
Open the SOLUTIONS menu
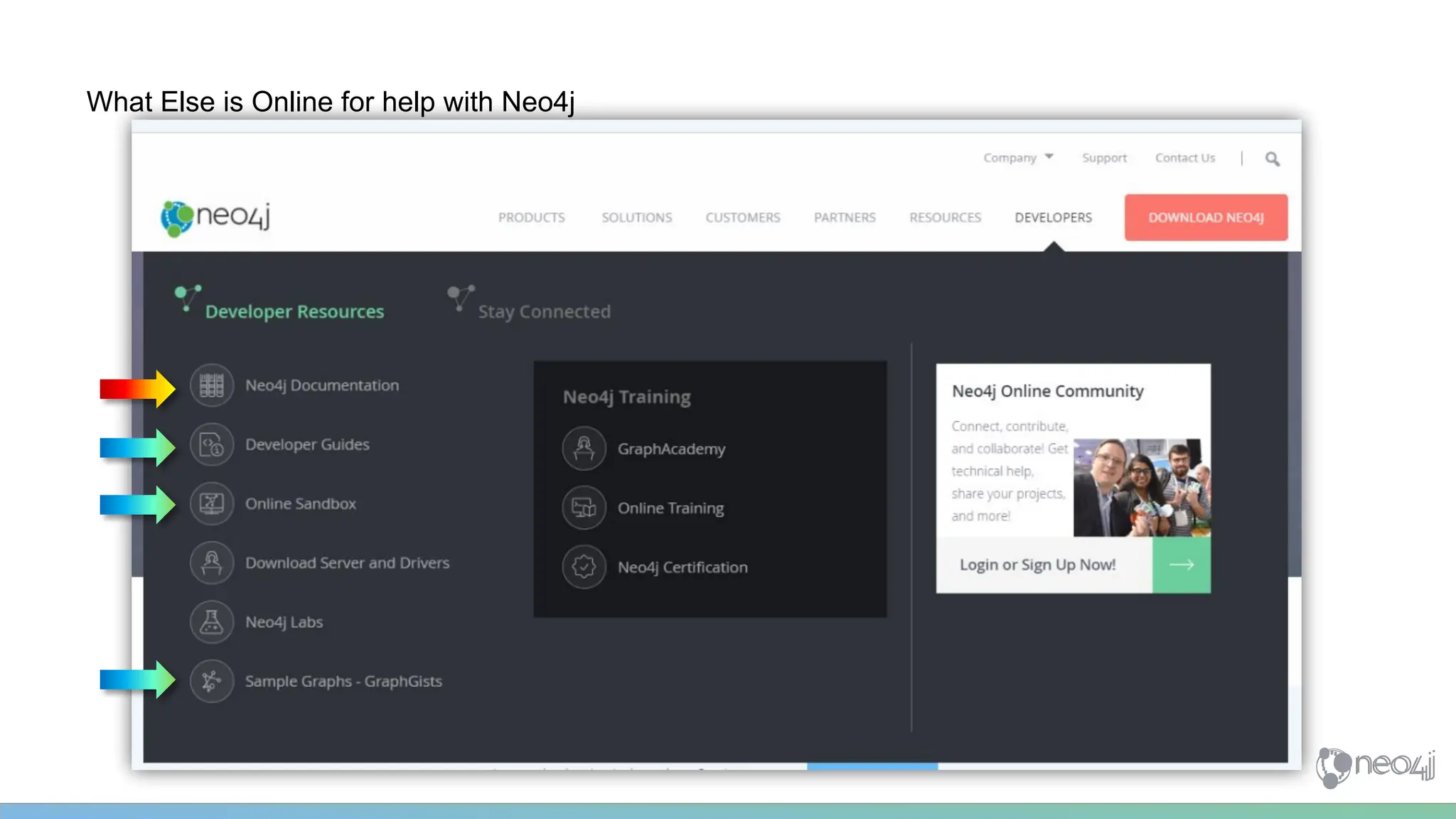tap(636, 218)
